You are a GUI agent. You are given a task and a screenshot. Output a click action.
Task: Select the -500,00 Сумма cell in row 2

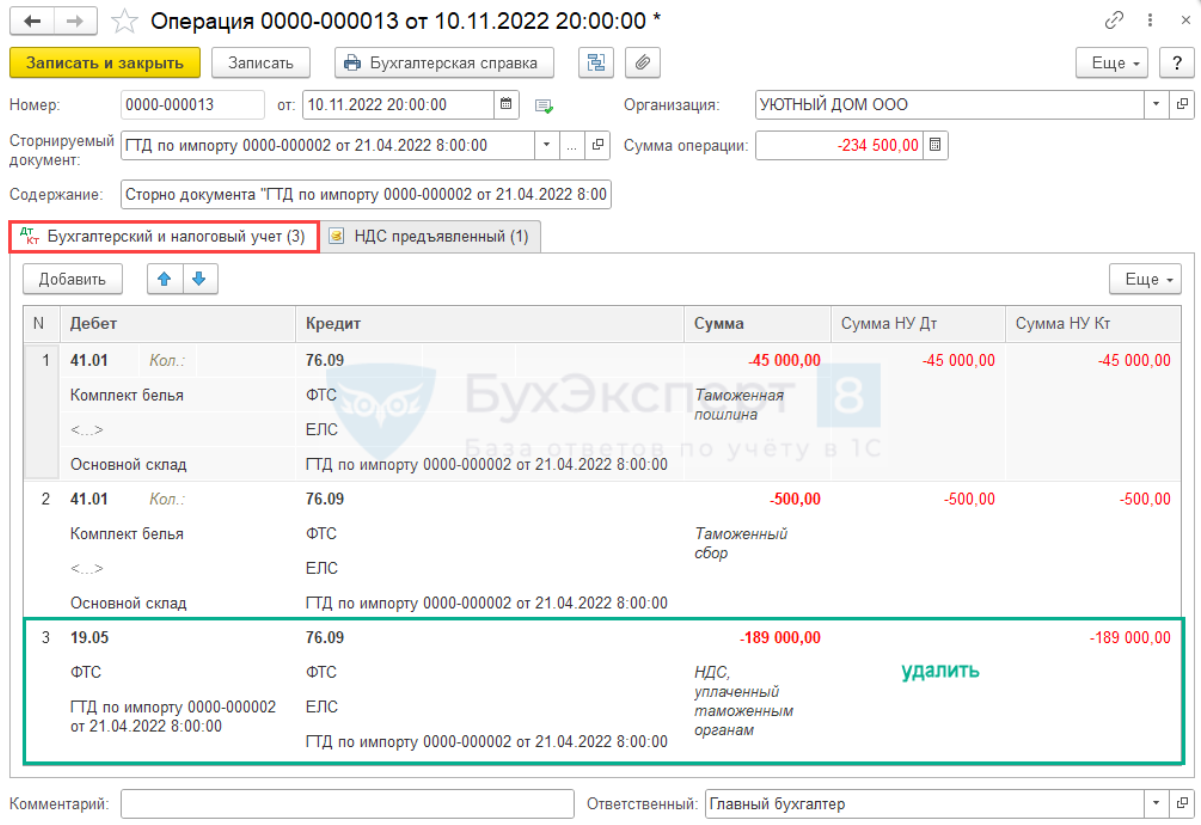pyautogui.click(x=757, y=499)
